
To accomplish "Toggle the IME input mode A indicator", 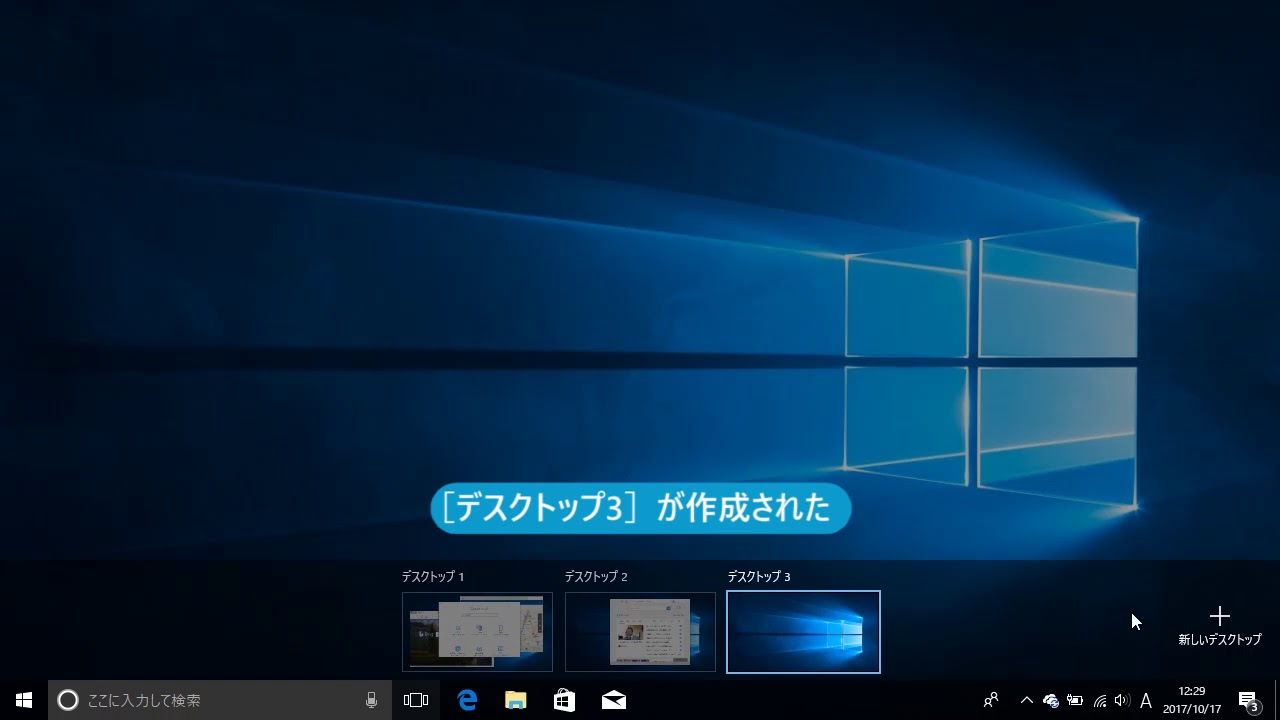I will pyautogui.click(x=1146, y=700).
